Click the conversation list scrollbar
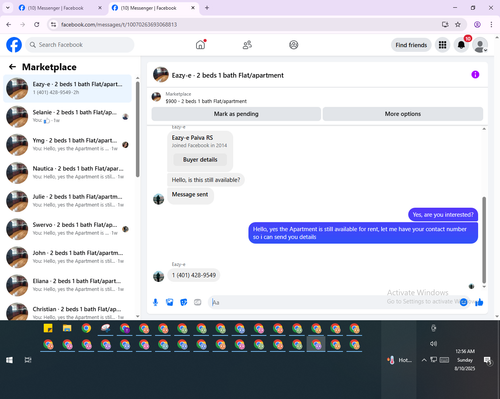 (x=138, y=129)
